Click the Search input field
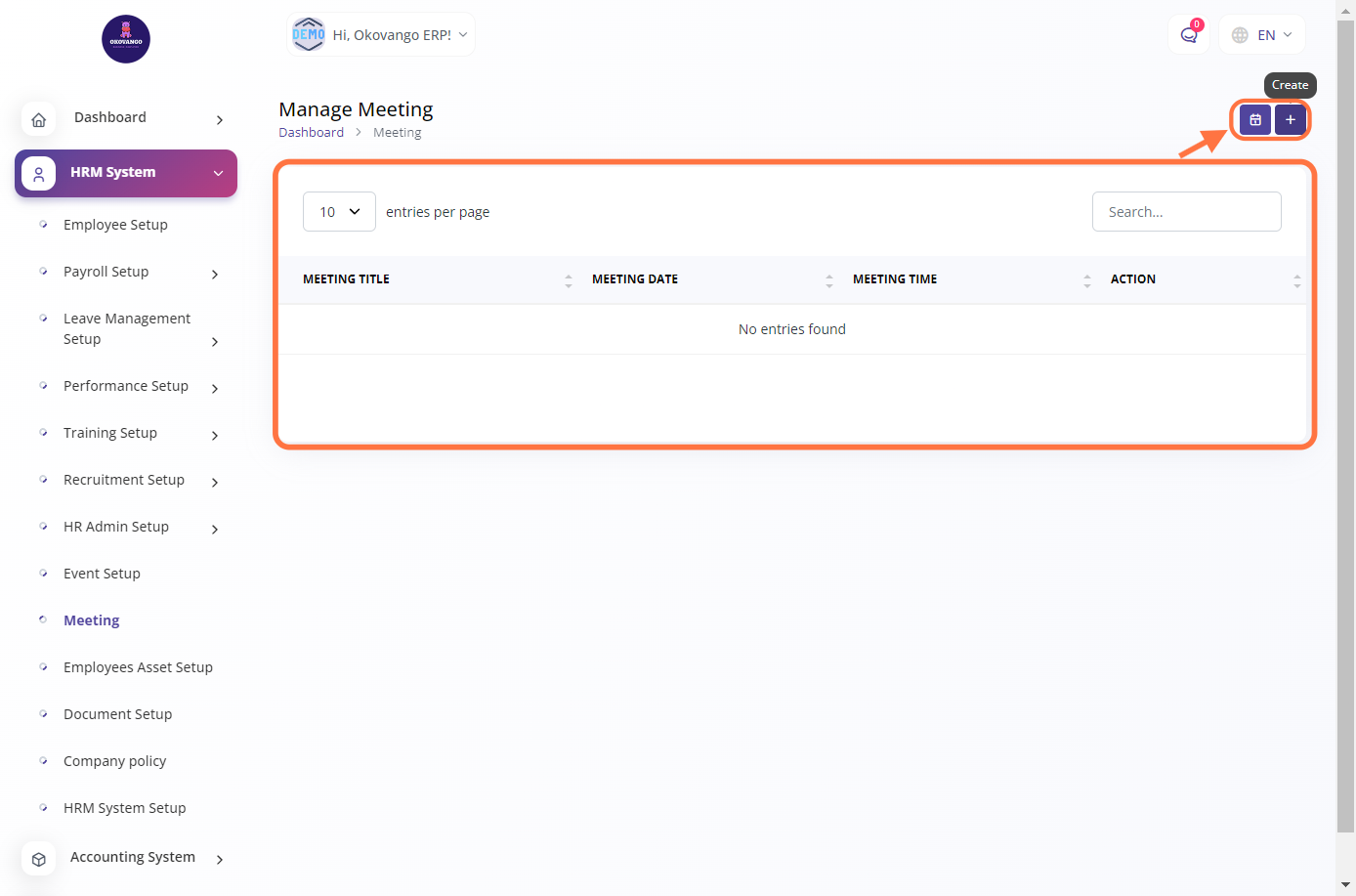The height and width of the screenshot is (896, 1356). 1186,212
